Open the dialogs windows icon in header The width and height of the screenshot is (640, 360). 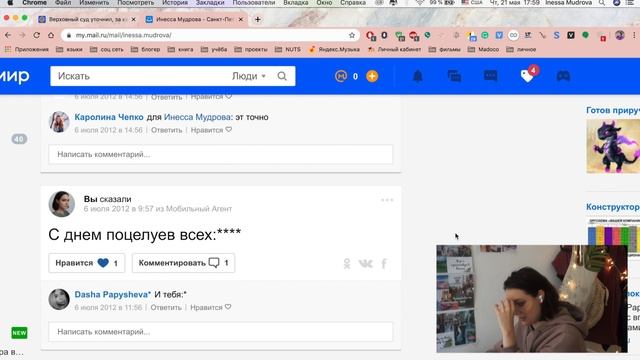coord(454,76)
